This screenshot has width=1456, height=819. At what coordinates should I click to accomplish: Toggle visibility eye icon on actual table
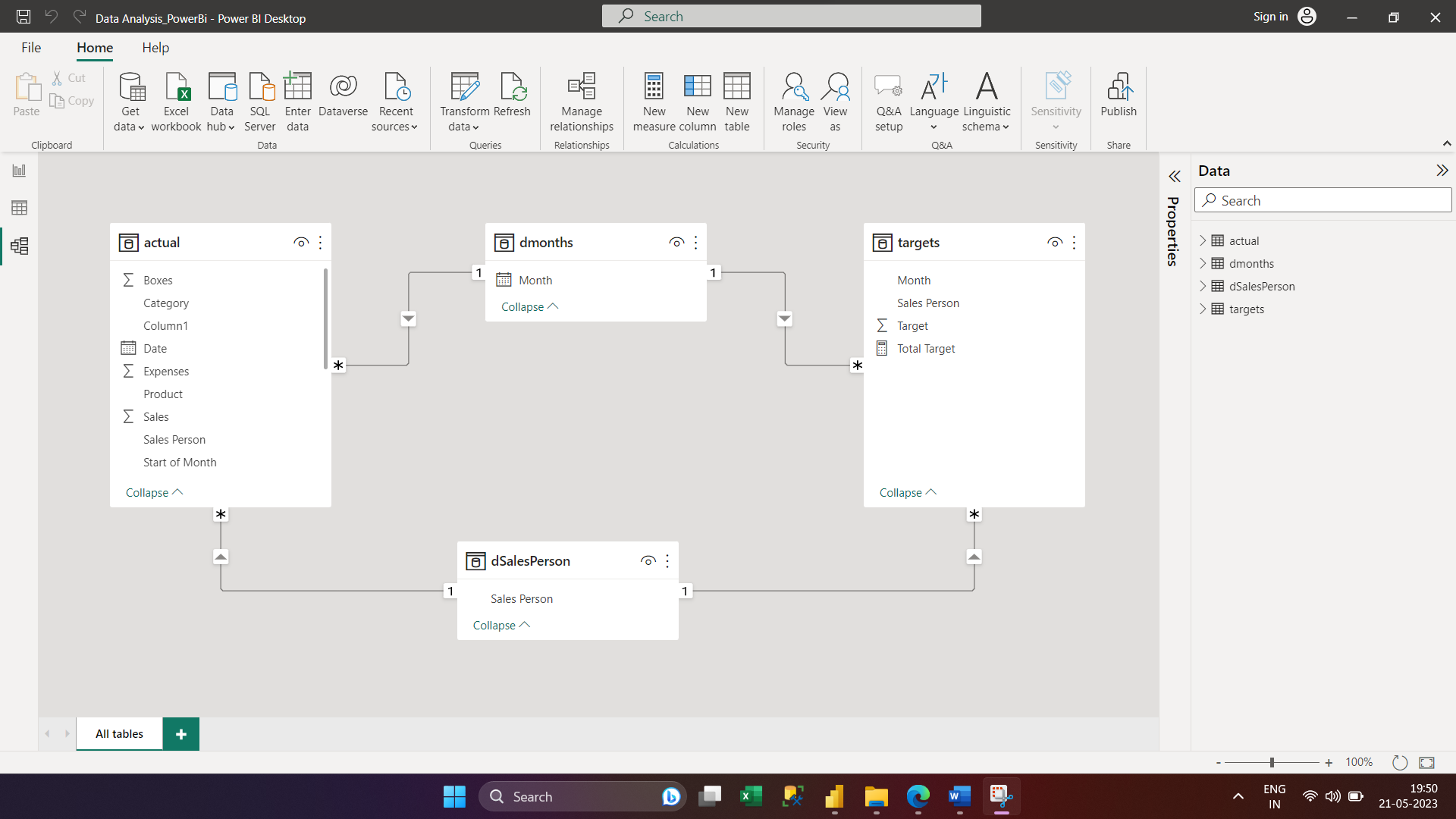pyautogui.click(x=301, y=242)
